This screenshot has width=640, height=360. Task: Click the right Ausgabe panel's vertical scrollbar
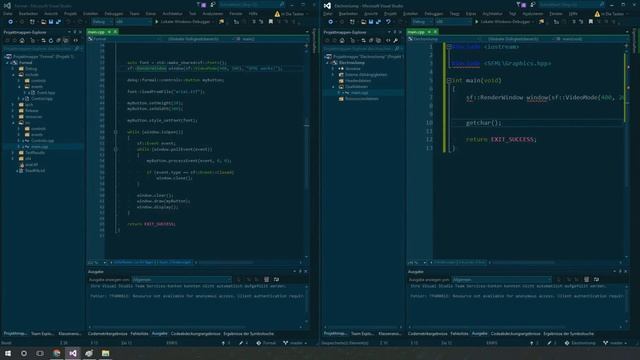[627, 304]
